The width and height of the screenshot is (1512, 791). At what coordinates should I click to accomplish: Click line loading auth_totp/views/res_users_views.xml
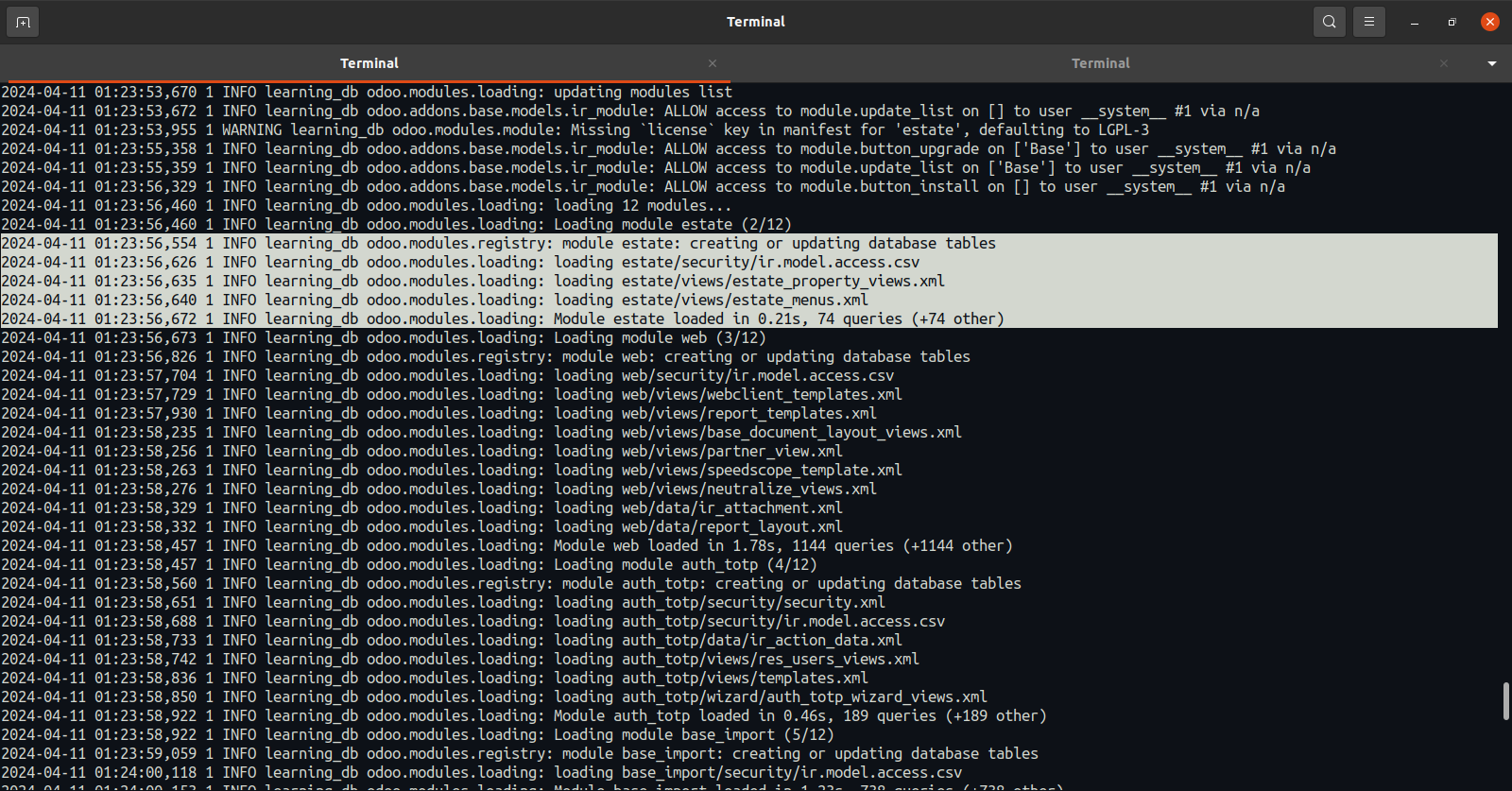tap(460, 659)
